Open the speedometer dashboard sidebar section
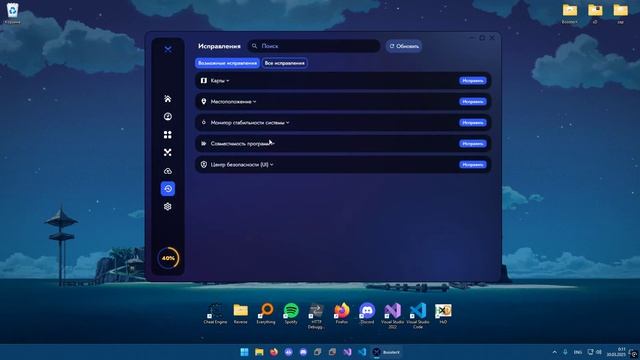This screenshot has width=640, height=360. point(168,117)
